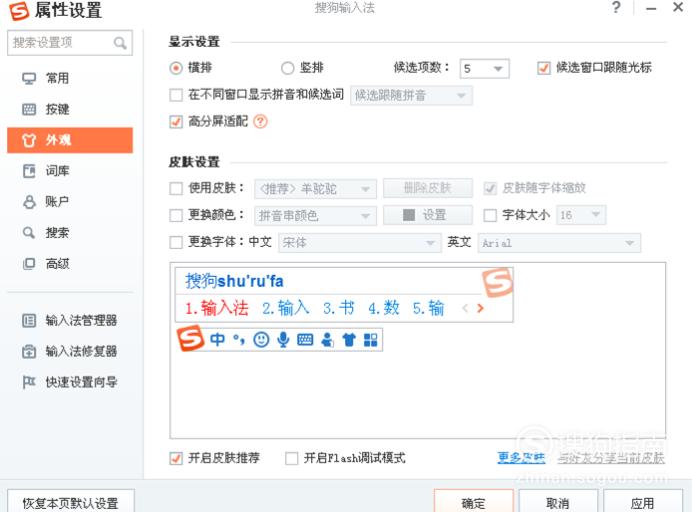Image resolution: width=692 pixels, height=512 pixels.
Task: Launch 输入法修复器
Action: click(x=70, y=351)
